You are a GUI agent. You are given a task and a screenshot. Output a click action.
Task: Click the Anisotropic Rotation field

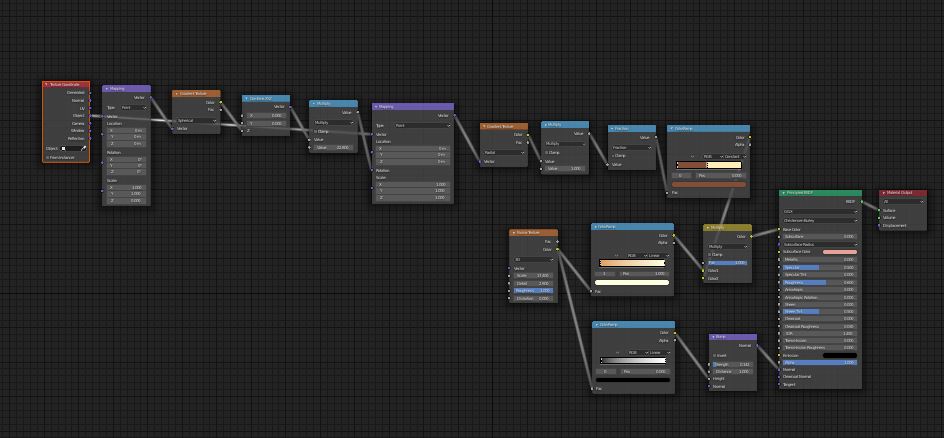click(x=819, y=297)
